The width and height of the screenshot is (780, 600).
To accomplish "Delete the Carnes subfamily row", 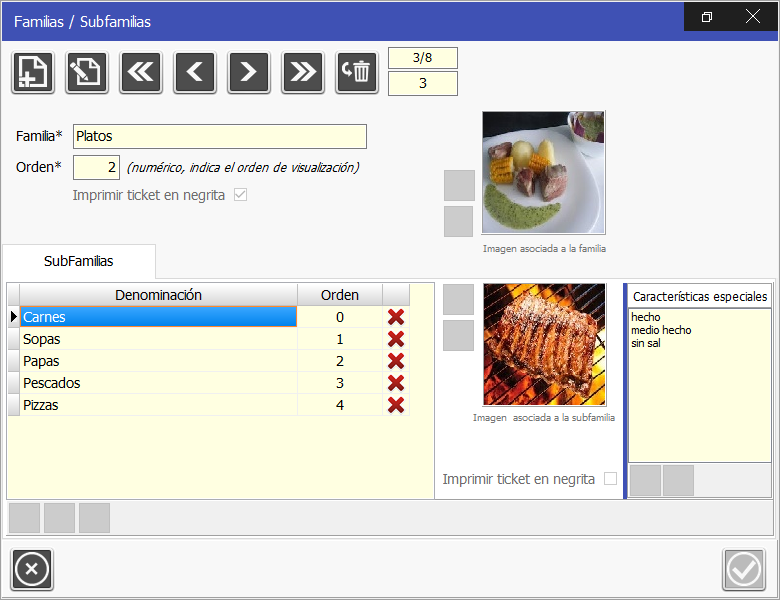I will (x=396, y=317).
